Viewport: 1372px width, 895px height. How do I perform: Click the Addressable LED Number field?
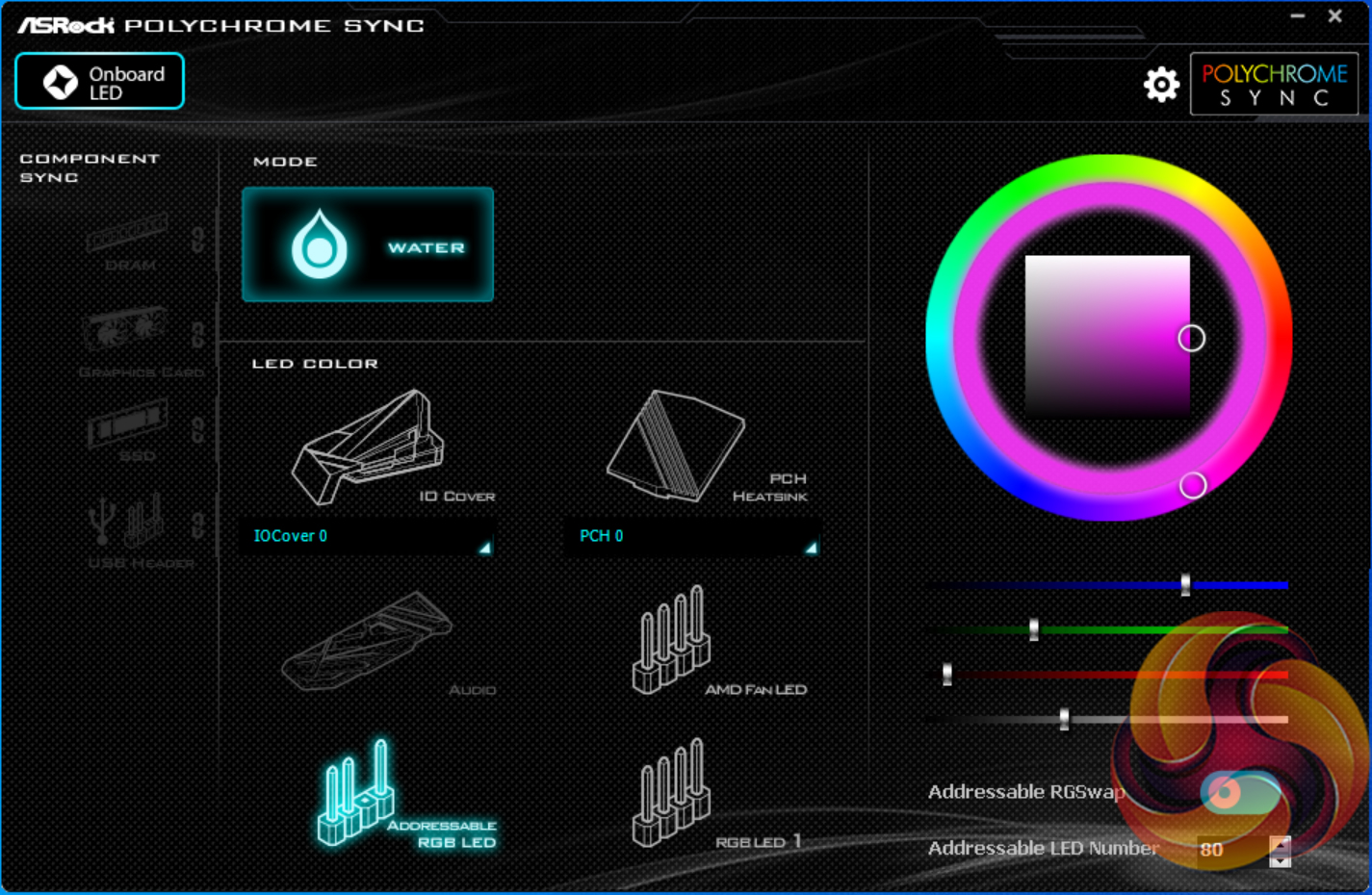point(1231,850)
